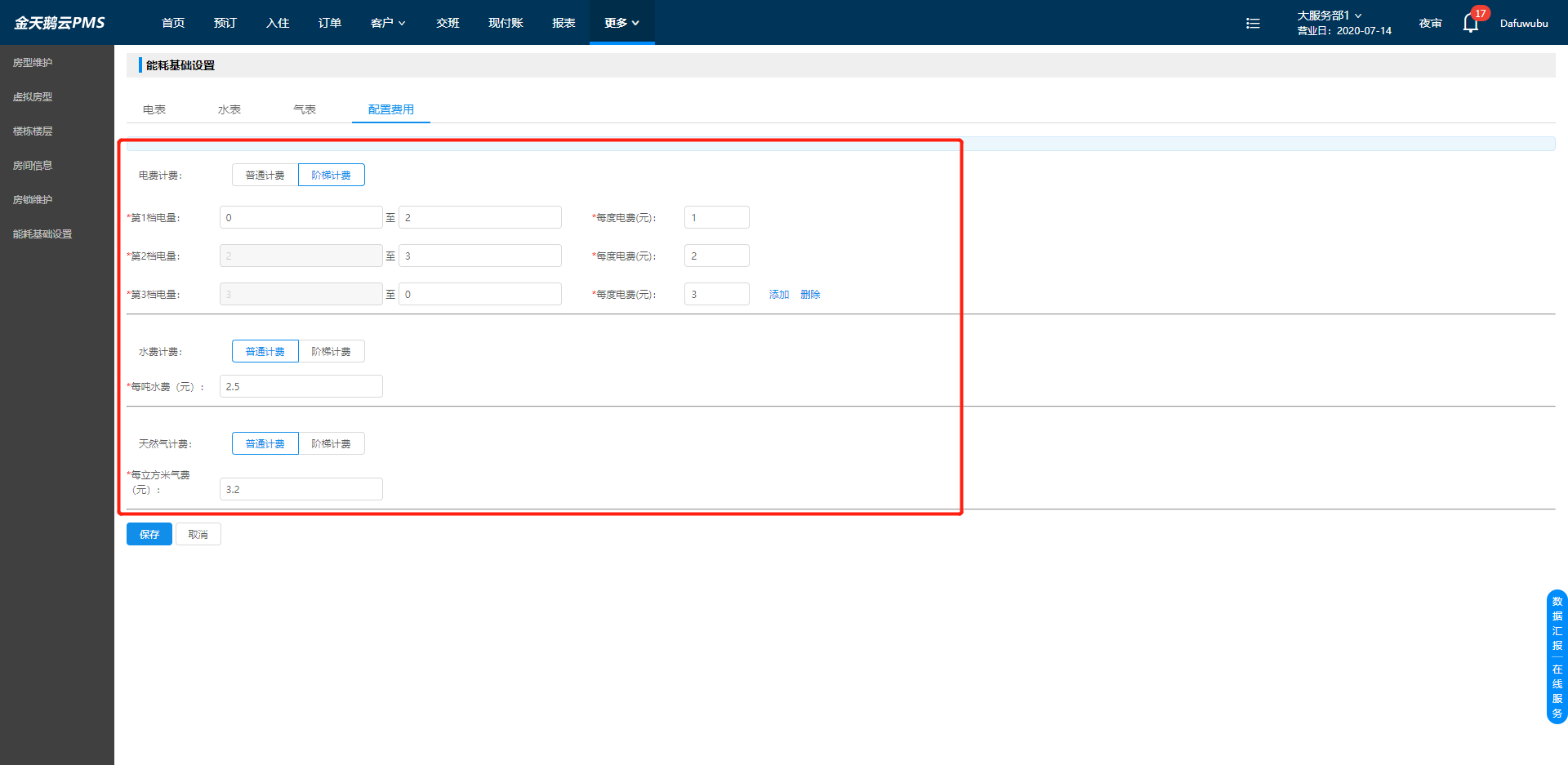Click the 第3档电量 disabled start field
Image resolution: width=1568 pixels, height=765 pixels.
click(301, 294)
